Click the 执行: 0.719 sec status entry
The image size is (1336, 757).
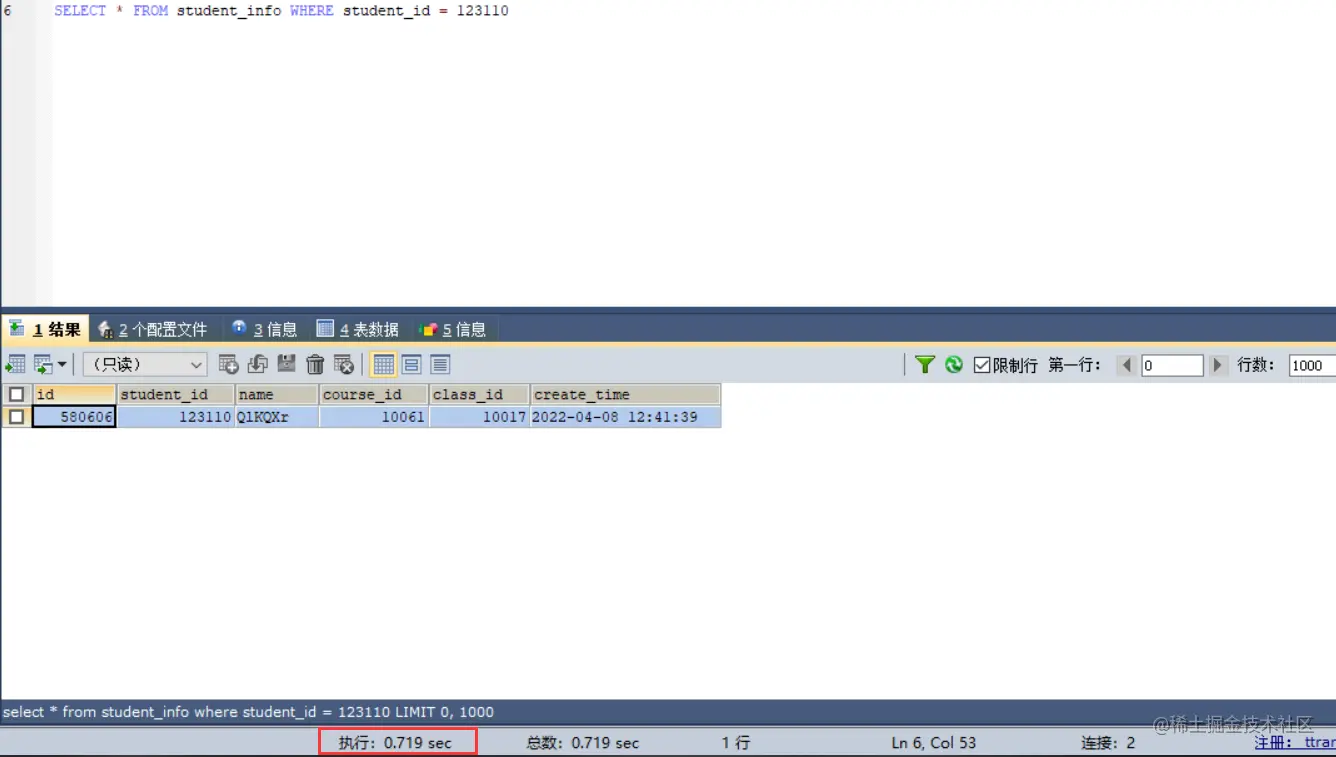(x=395, y=743)
